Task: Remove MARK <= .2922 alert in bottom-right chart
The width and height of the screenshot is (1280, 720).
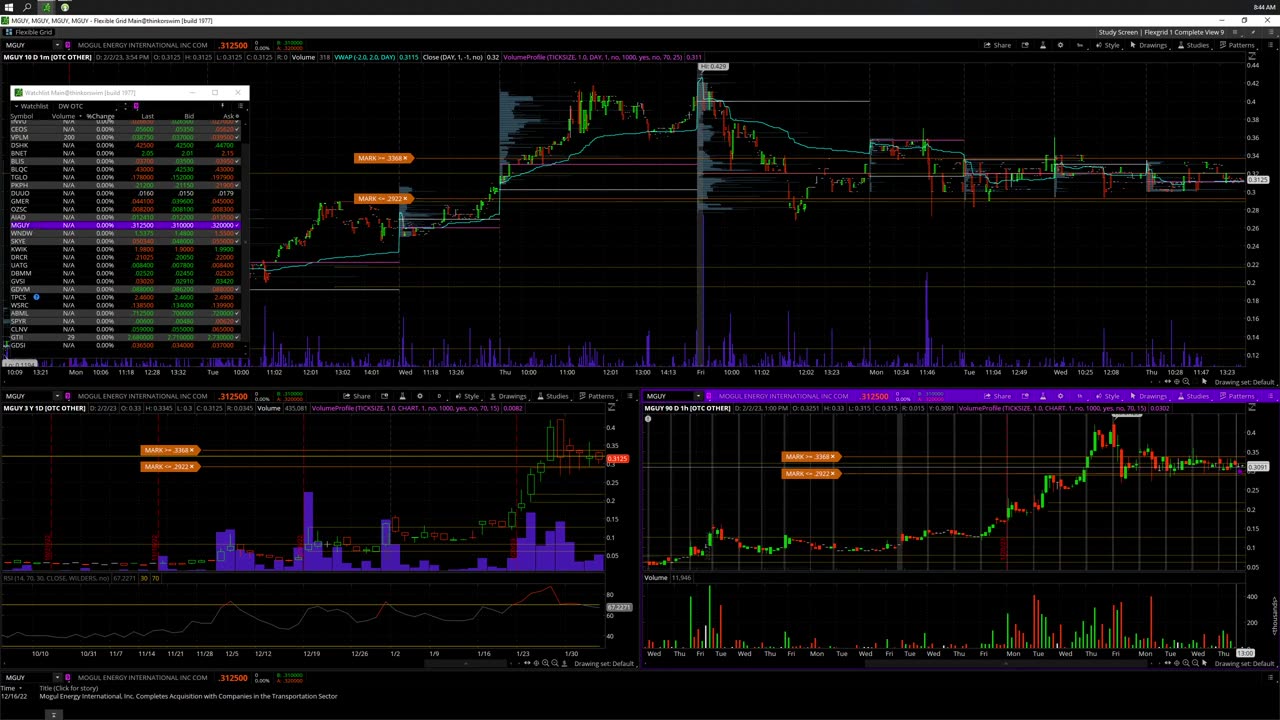Action: tap(833, 473)
